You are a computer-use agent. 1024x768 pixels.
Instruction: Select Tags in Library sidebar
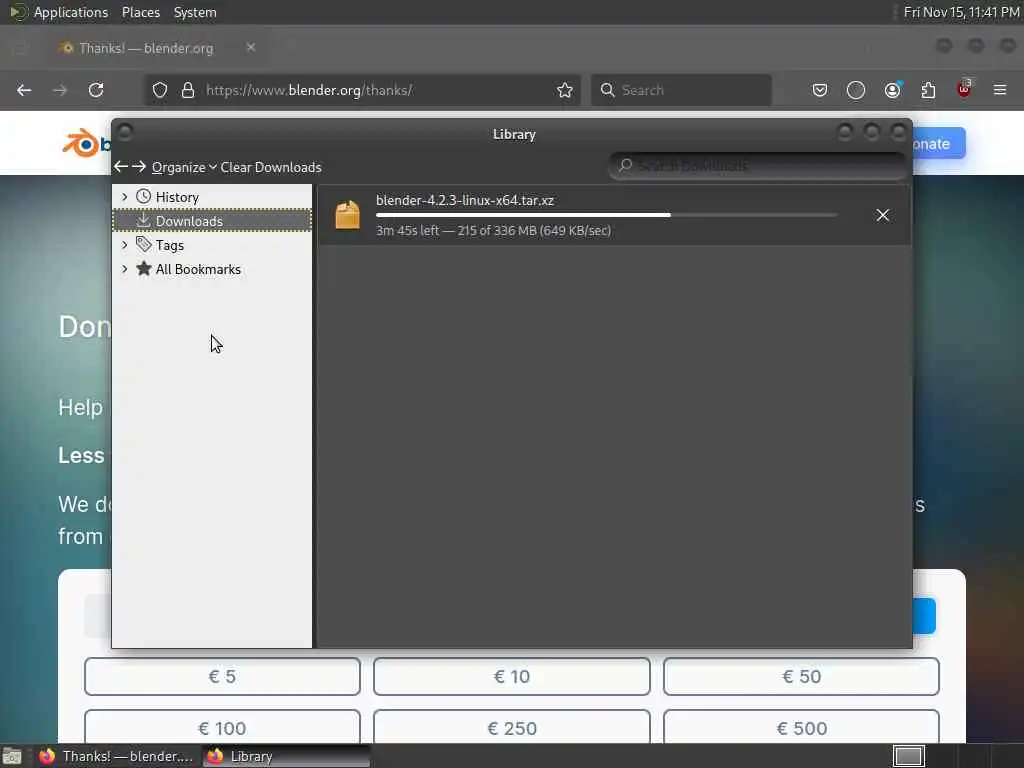tap(212, 245)
